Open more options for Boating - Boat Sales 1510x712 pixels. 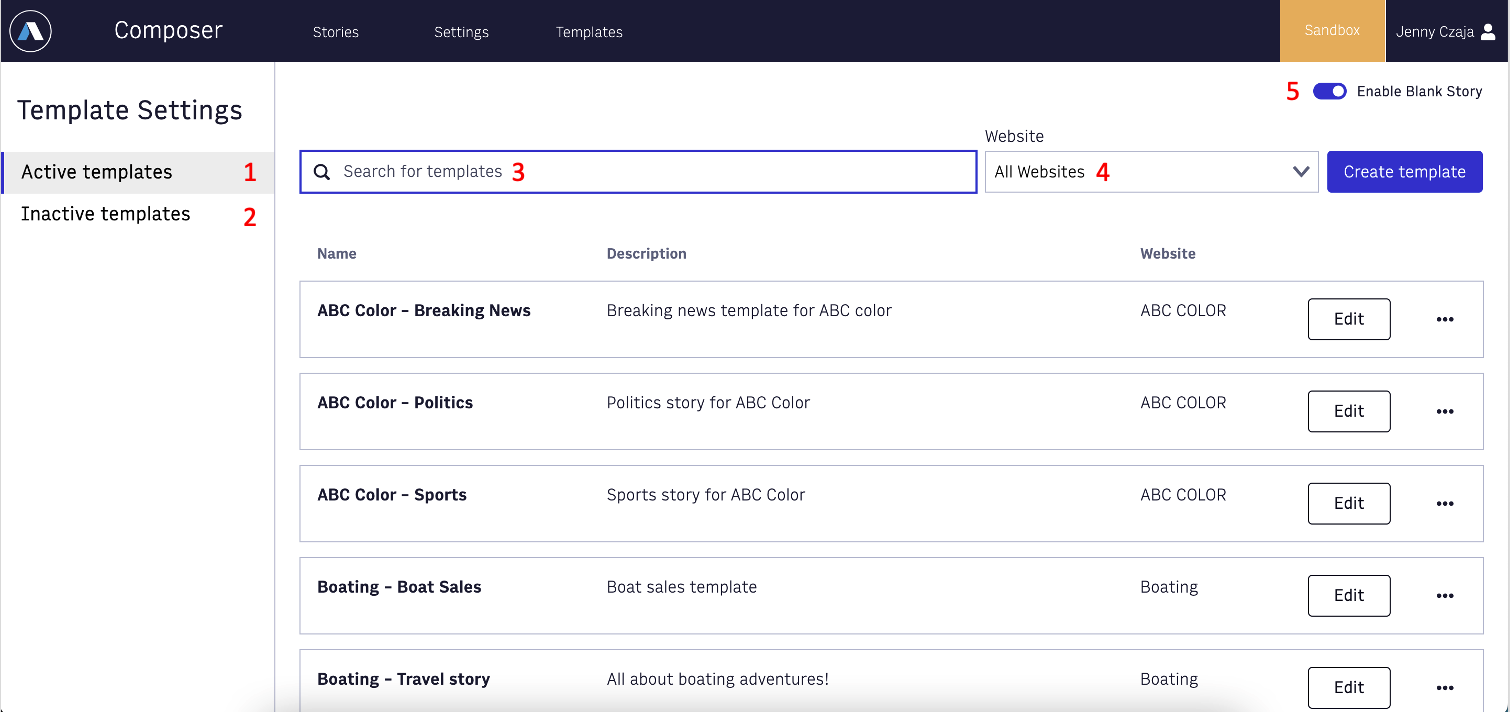[x=1445, y=595]
